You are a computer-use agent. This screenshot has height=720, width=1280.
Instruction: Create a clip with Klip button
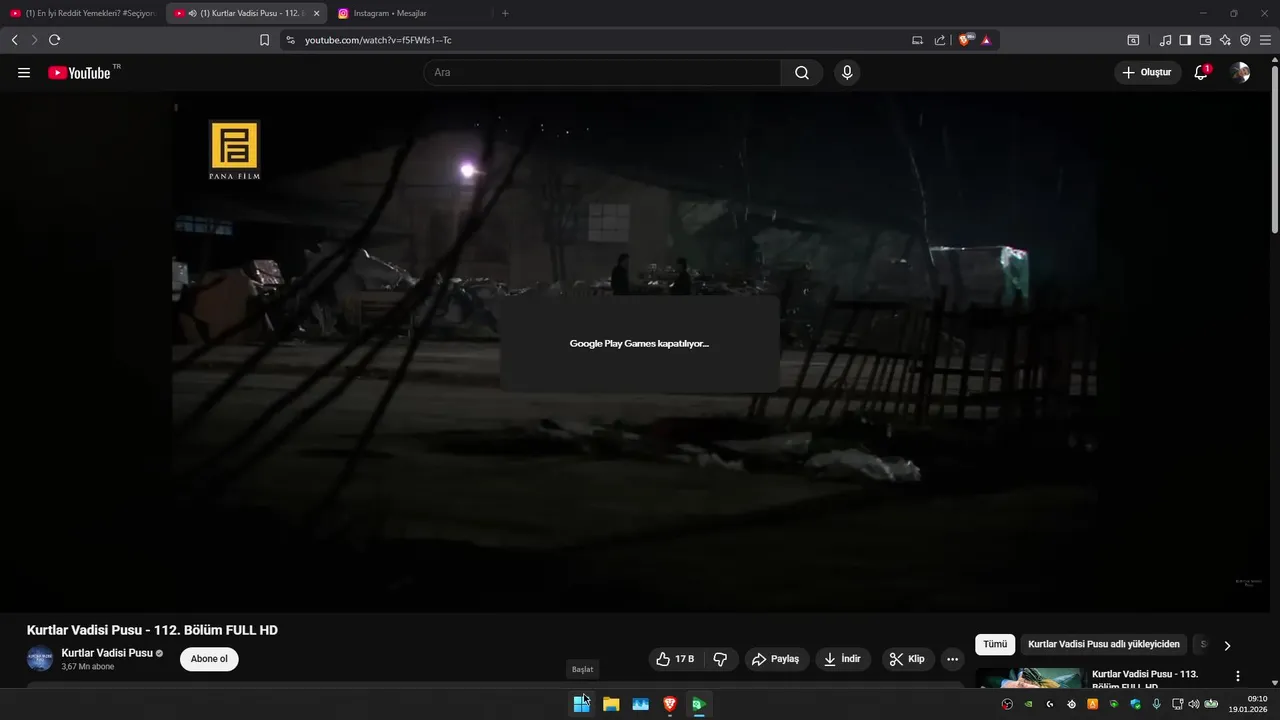coord(908,659)
